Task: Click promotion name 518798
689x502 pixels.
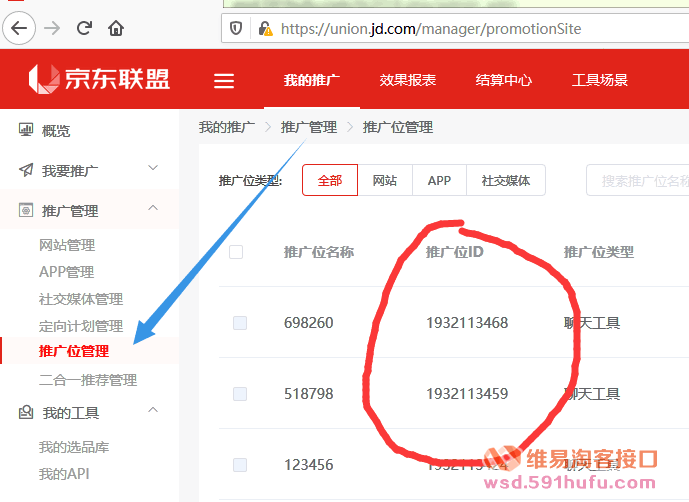Action: [308, 393]
